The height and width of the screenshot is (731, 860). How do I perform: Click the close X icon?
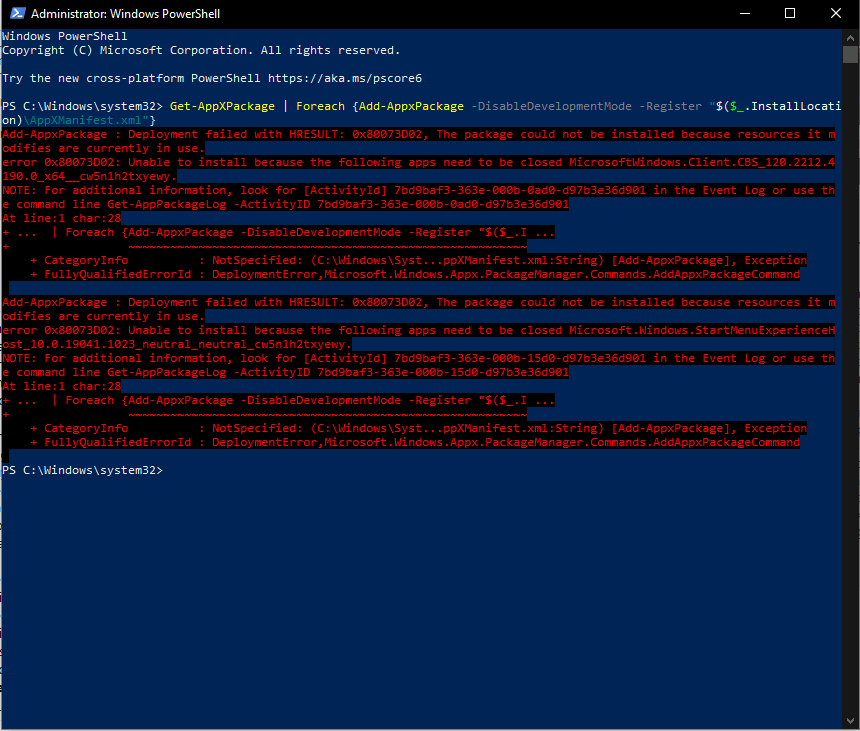coord(836,14)
